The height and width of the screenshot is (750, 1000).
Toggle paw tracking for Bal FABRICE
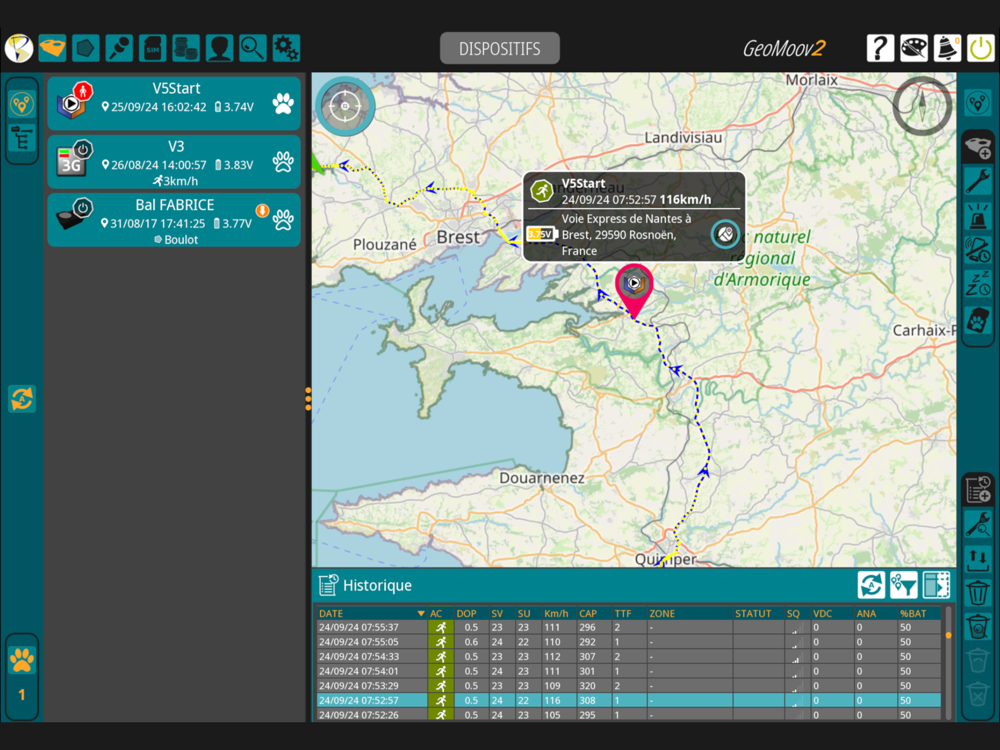[x=283, y=220]
